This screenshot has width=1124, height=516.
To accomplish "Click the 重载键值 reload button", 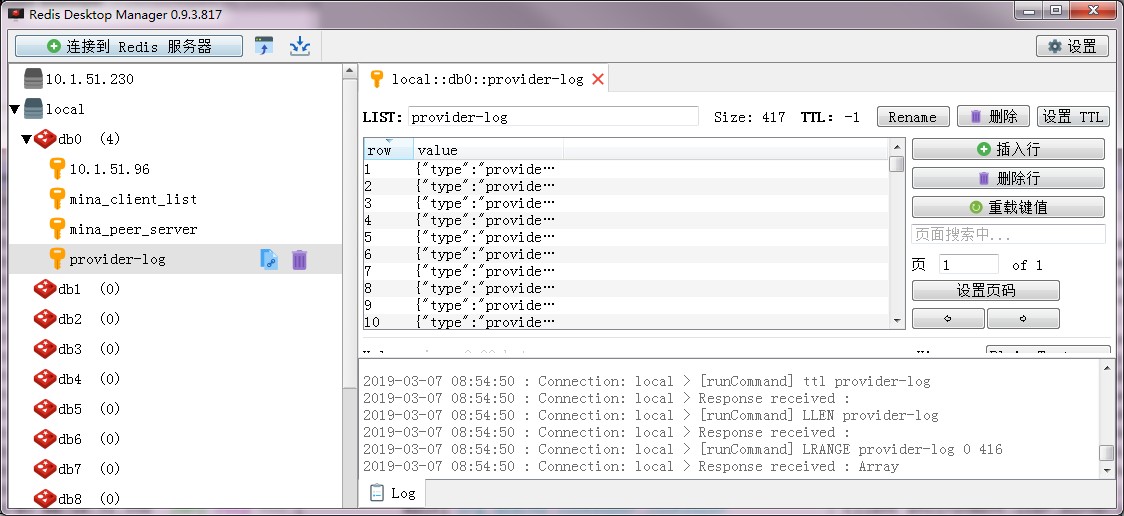I will 1007,207.
